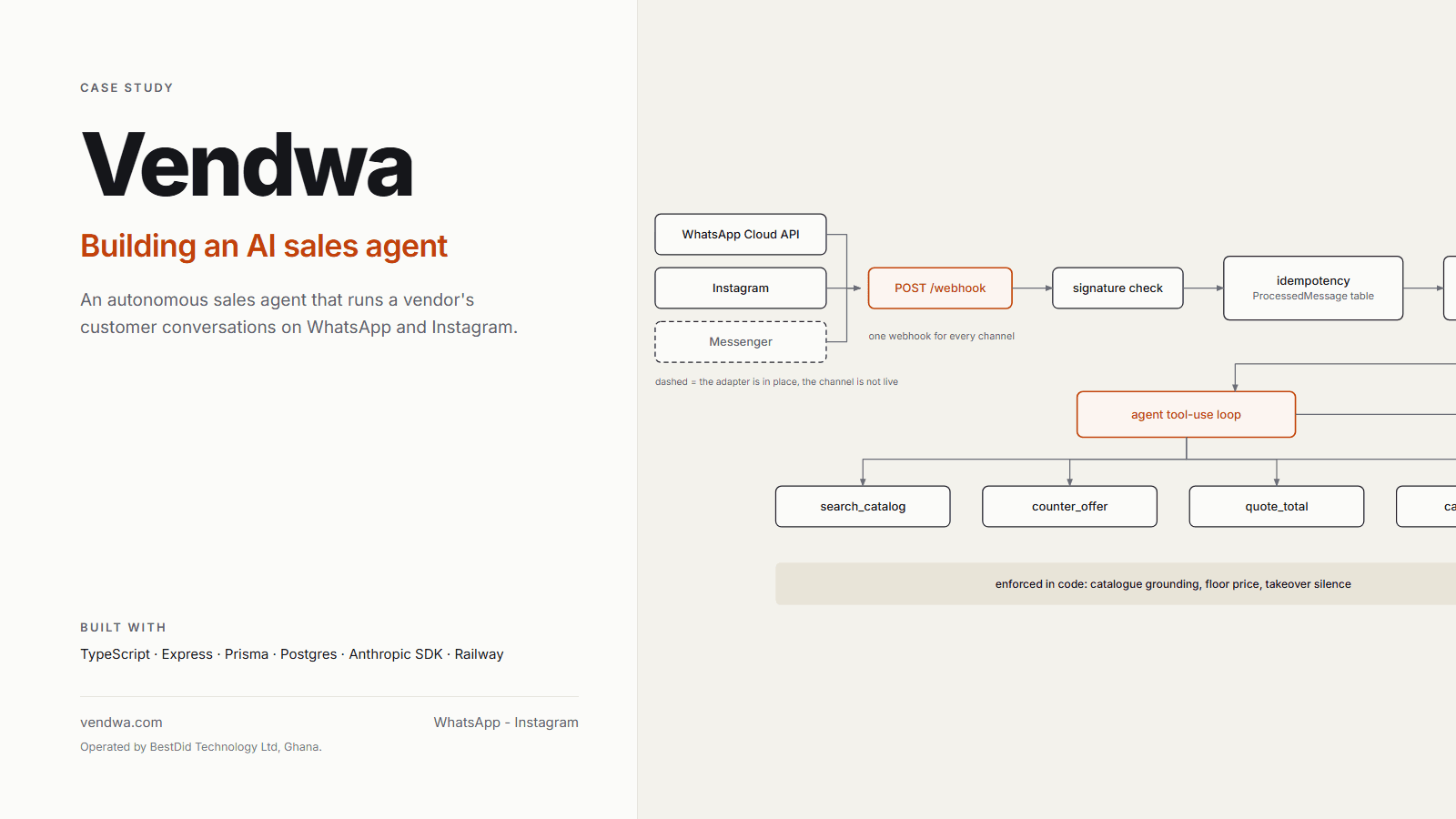Screen dimensions: 1456x819
Task: Click the TypeScript Express Prisma tech stack line
Action: 292,654
